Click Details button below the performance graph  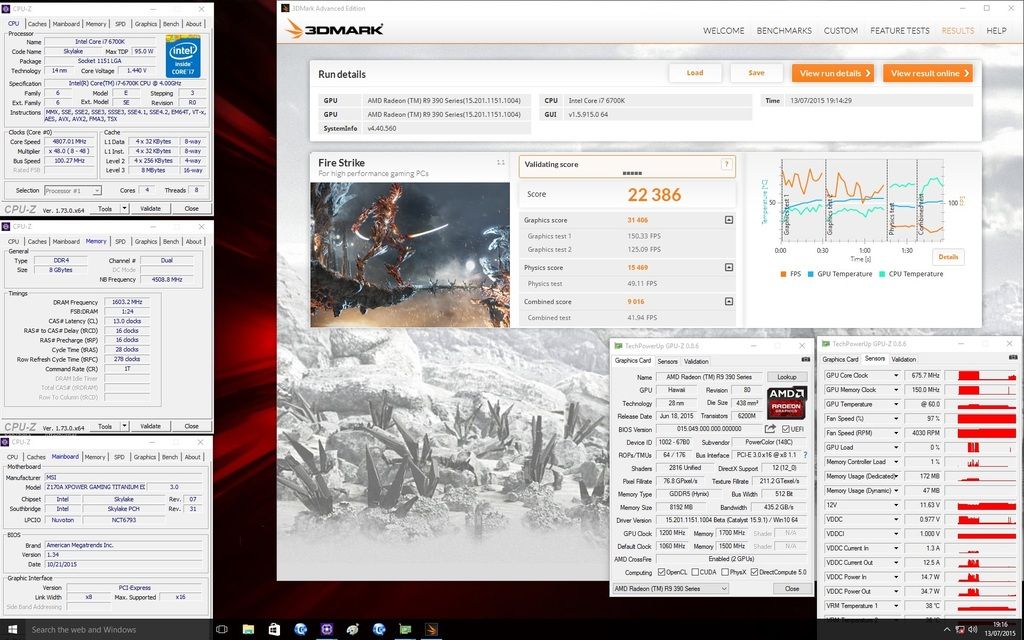click(948, 257)
